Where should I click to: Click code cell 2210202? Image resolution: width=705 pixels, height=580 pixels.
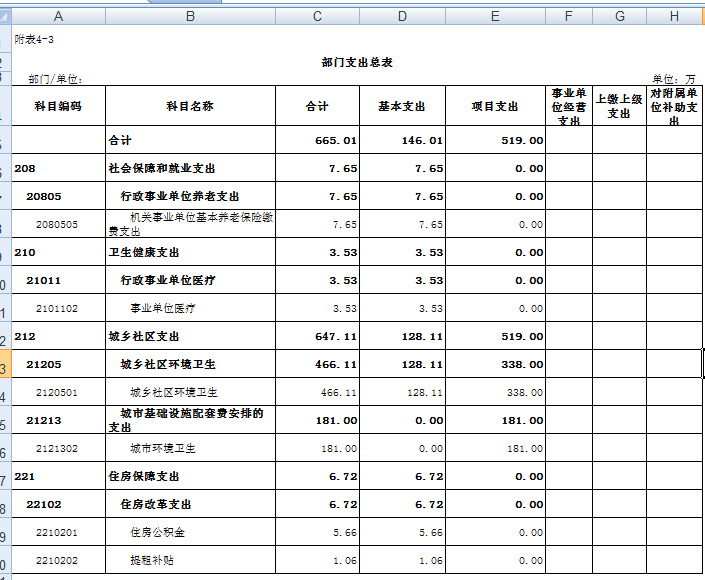click(58, 560)
